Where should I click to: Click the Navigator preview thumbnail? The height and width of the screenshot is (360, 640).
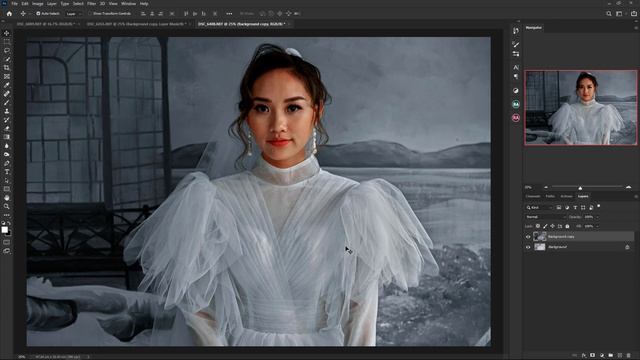tap(580, 107)
